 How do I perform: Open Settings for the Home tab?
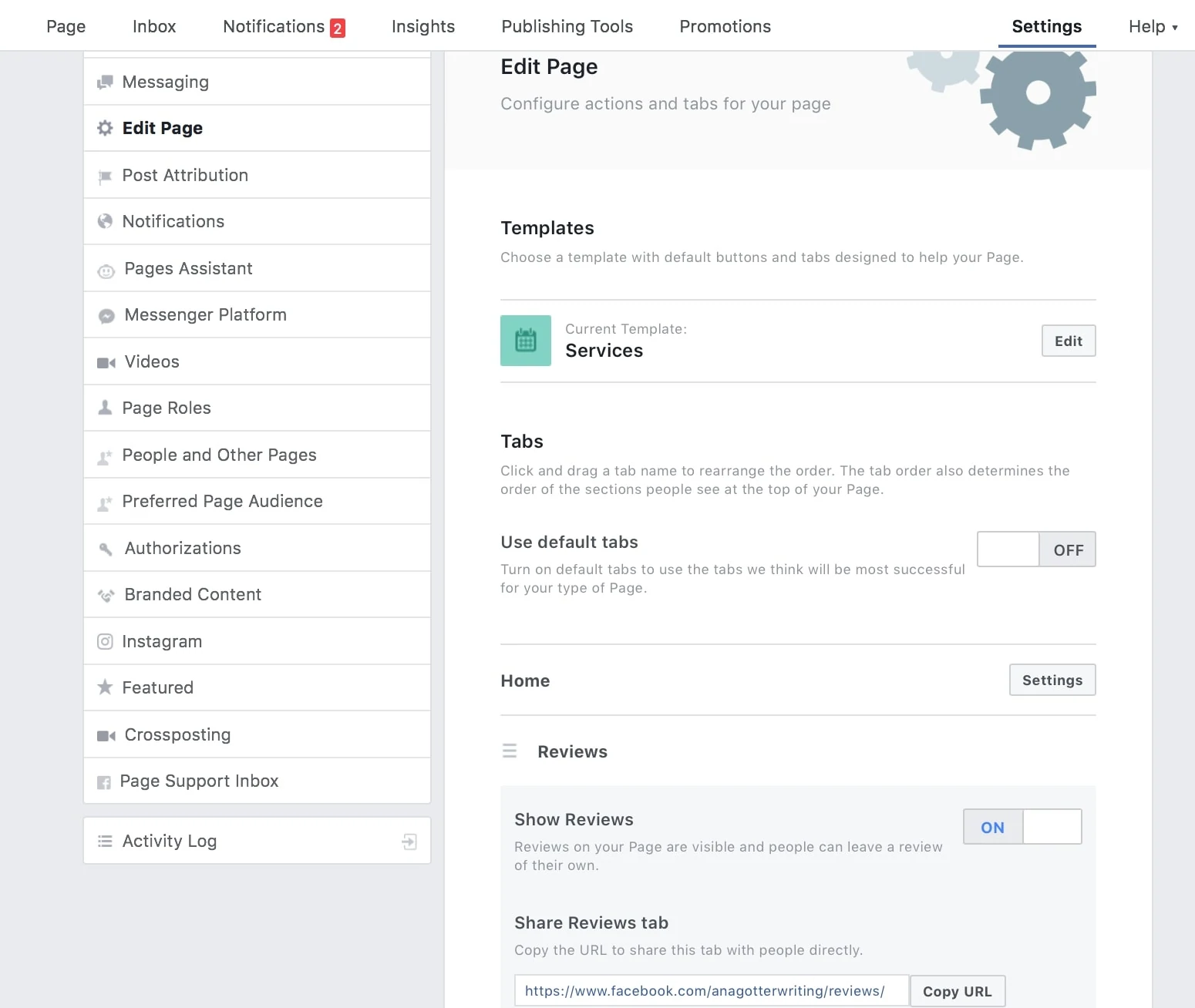(1052, 680)
